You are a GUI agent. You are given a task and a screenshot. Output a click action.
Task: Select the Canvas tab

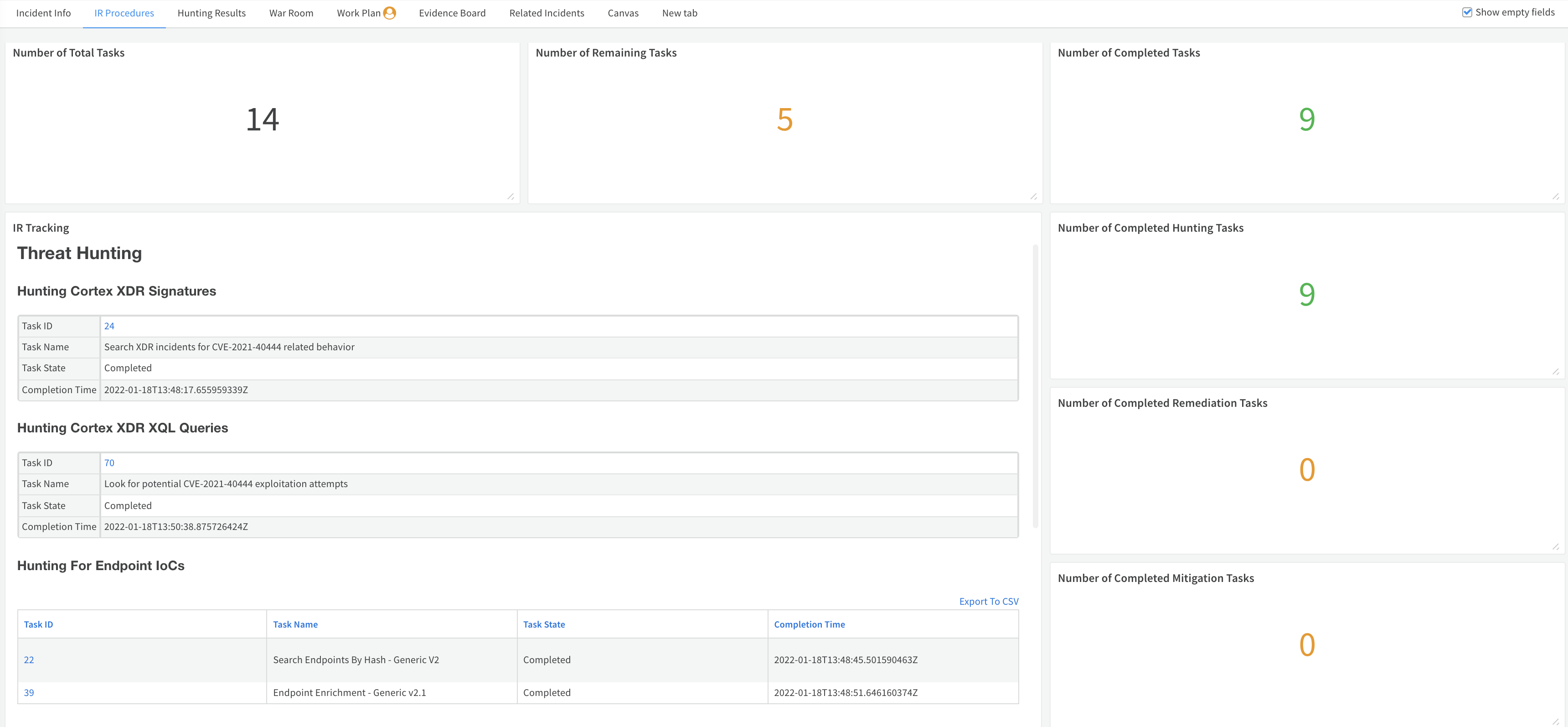[x=623, y=13]
